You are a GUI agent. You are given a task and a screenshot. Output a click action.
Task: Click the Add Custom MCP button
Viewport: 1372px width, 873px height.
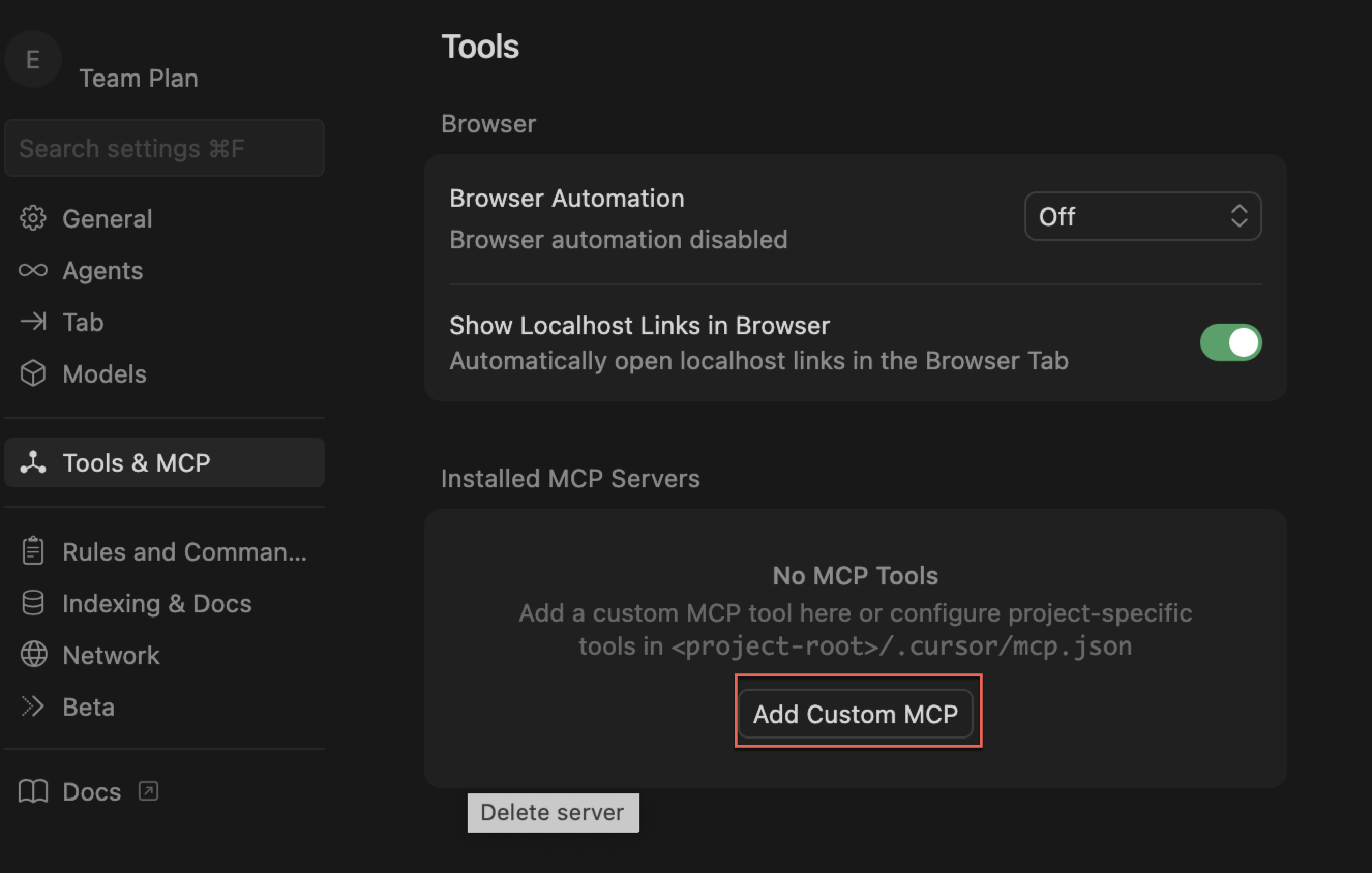tap(856, 714)
